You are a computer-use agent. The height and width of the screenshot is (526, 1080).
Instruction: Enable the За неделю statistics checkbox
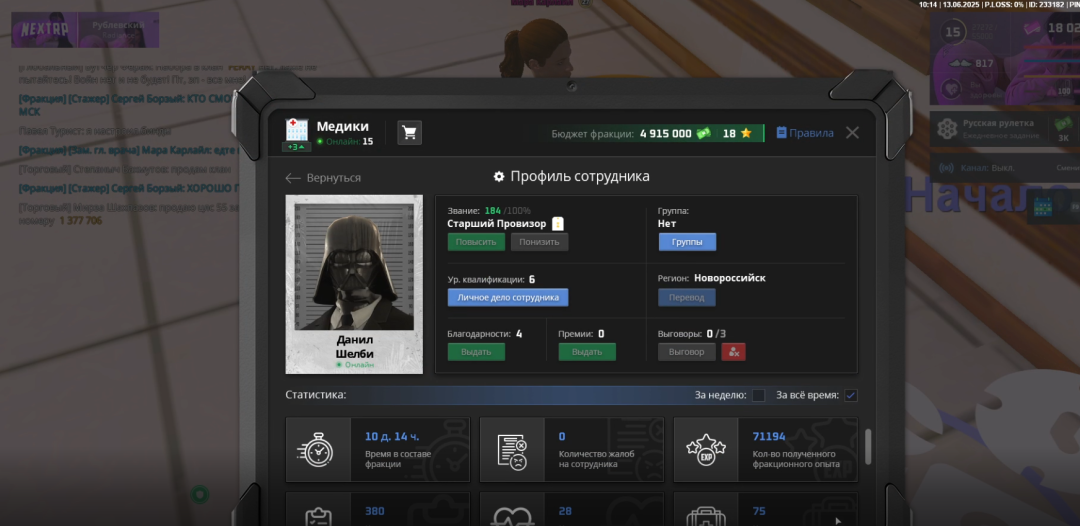point(758,395)
